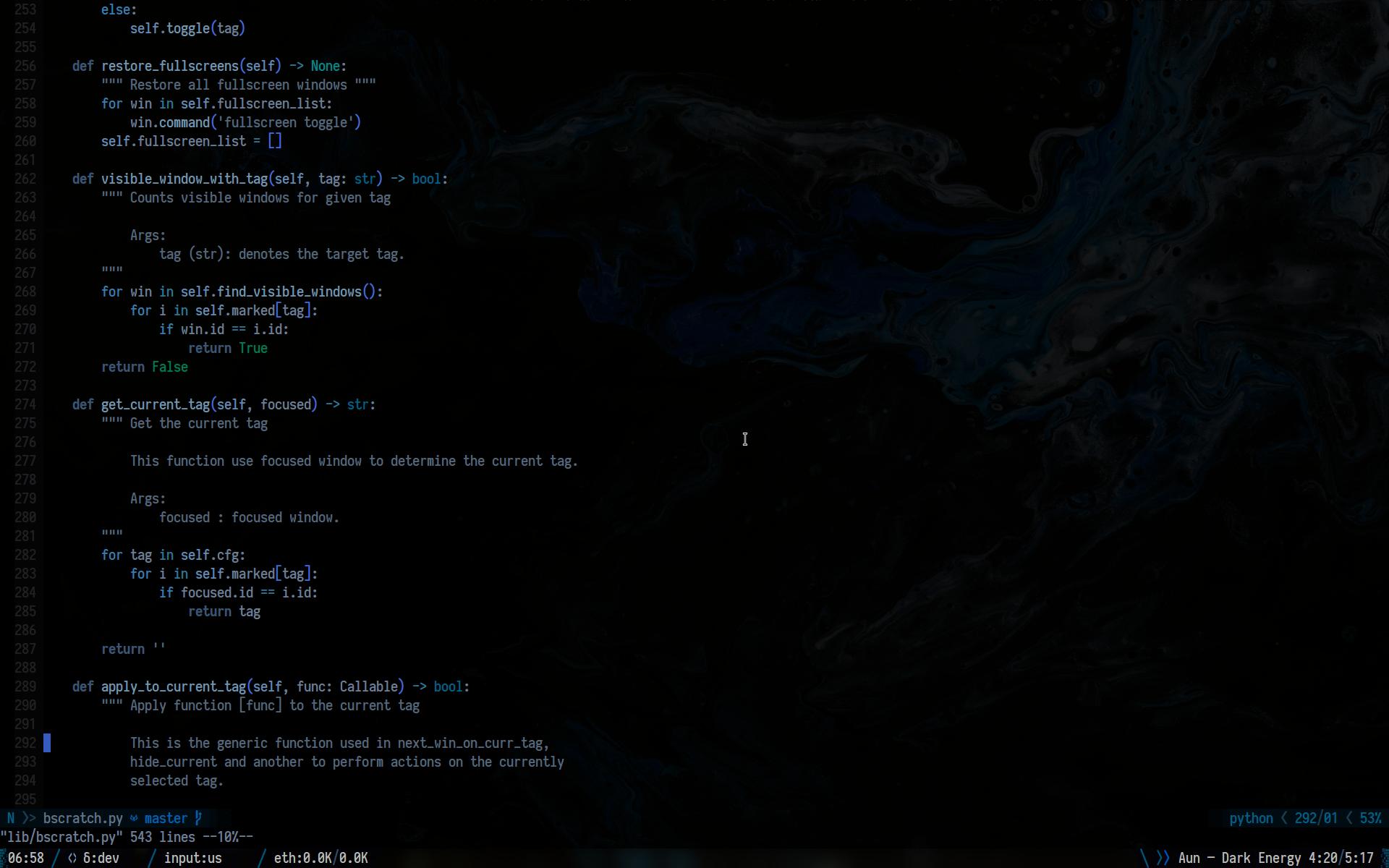Click 'return True' on line 271
The width and height of the screenshot is (1389, 868).
[x=228, y=348]
